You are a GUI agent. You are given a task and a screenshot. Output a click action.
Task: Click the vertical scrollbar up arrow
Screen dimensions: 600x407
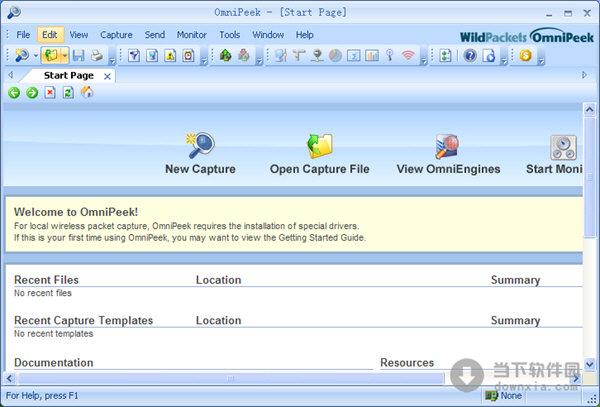589,110
